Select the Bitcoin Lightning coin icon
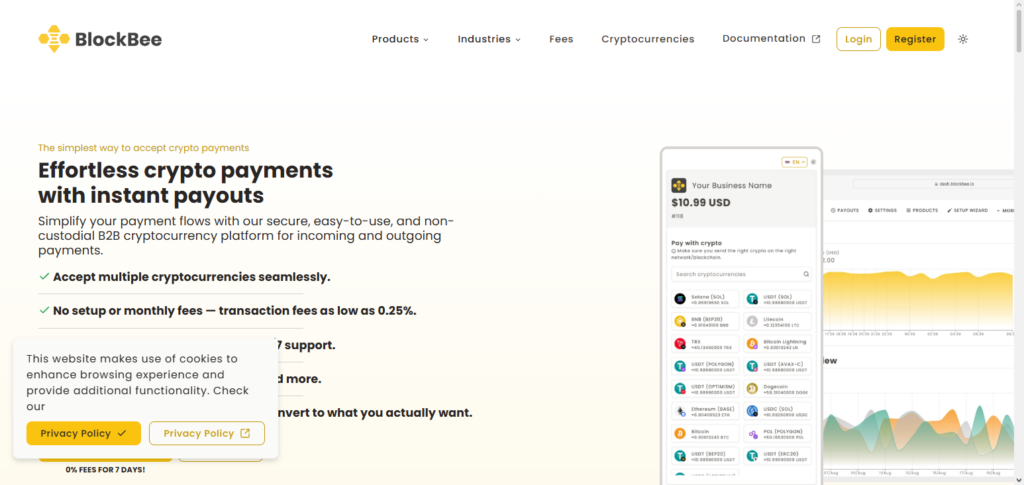This screenshot has height=485, width=1024. (x=752, y=343)
